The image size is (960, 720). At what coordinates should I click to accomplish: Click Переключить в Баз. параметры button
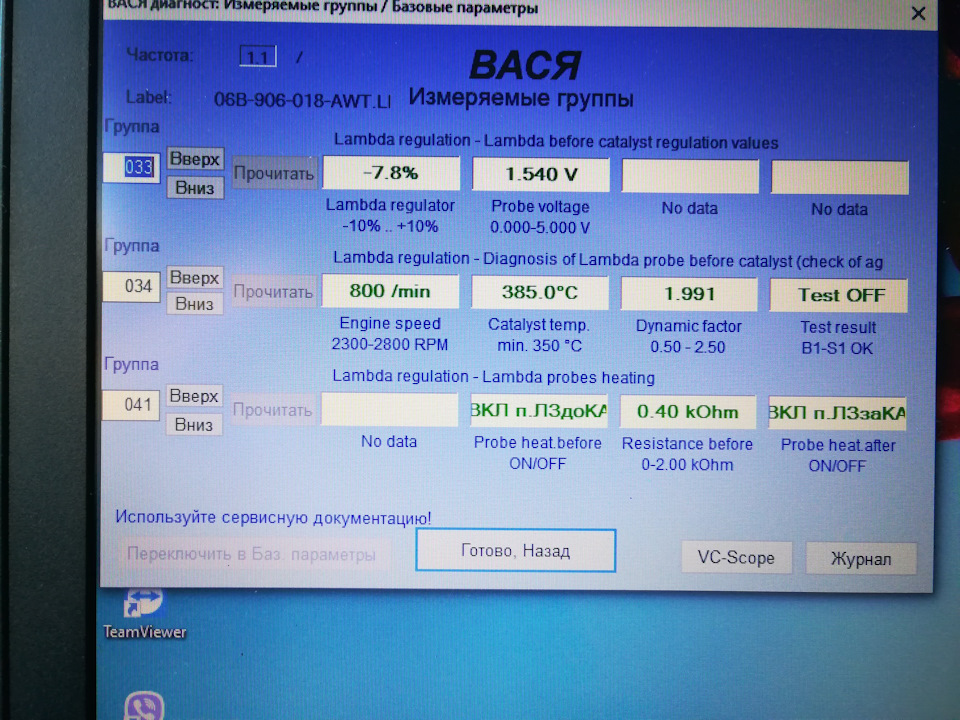click(252, 554)
